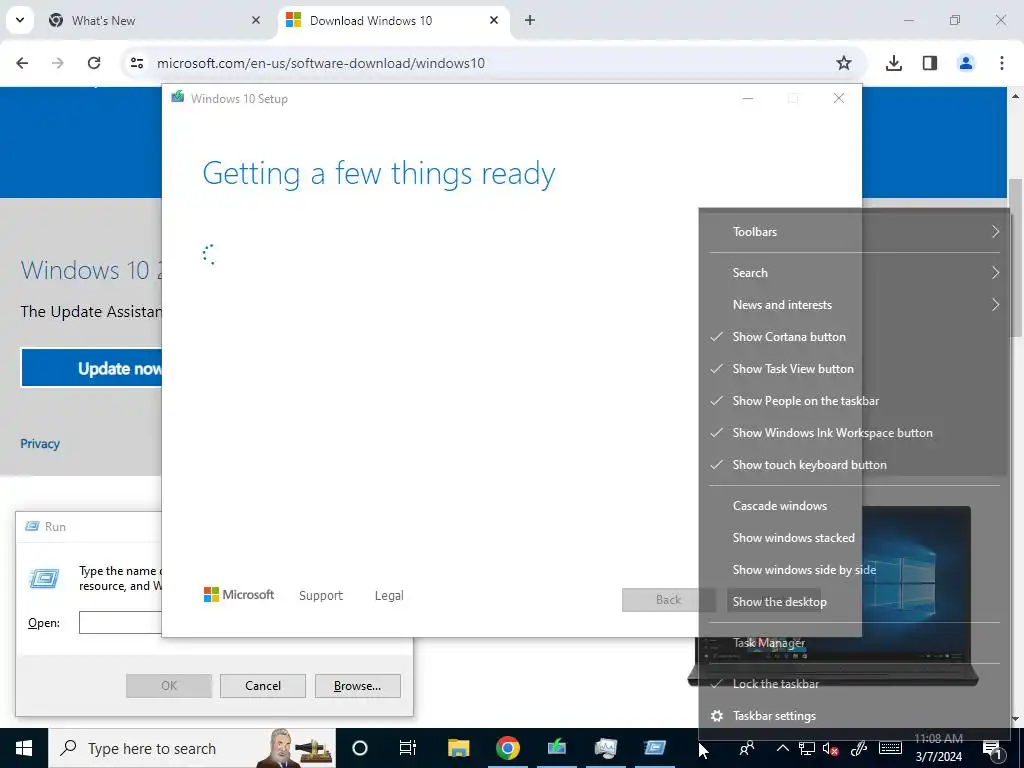Image resolution: width=1024 pixels, height=768 pixels.
Task: Click Browse... in the Run dialog
Action: coord(357,686)
